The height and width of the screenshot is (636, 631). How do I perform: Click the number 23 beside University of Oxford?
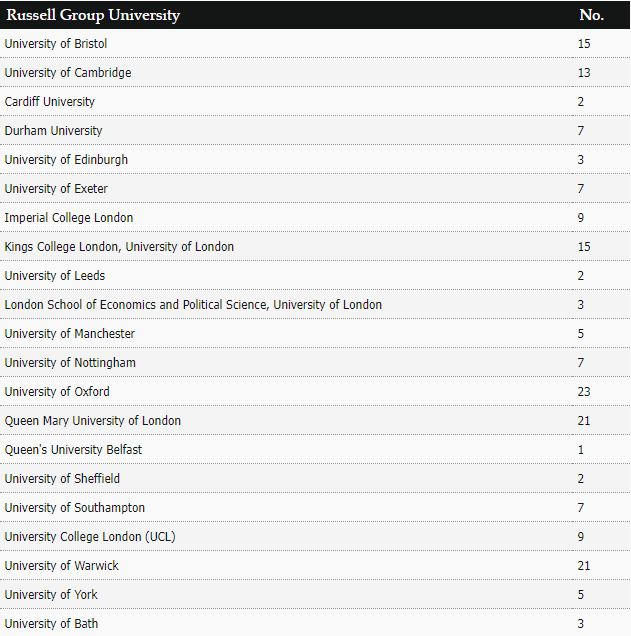[x=584, y=392]
